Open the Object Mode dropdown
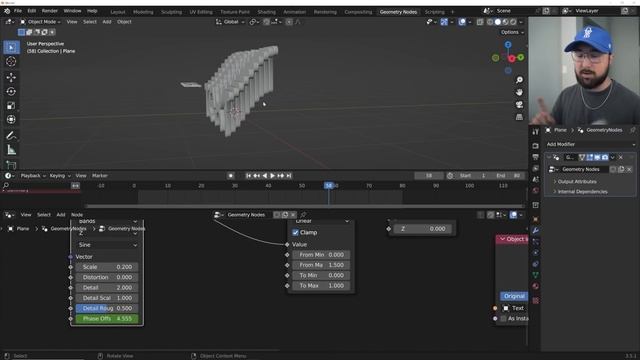This screenshot has height=360, width=640. (x=40, y=22)
